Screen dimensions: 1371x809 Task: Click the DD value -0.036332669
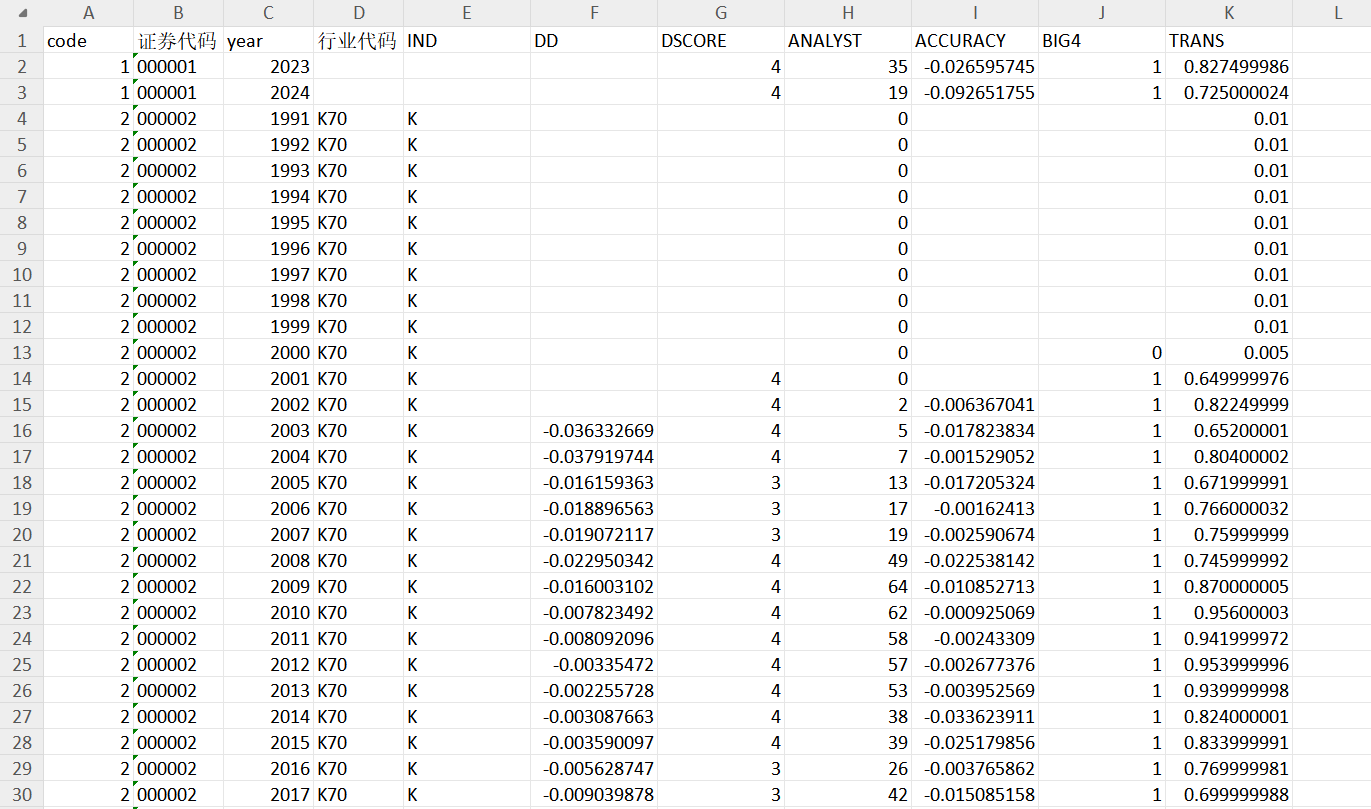coord(594,431)
